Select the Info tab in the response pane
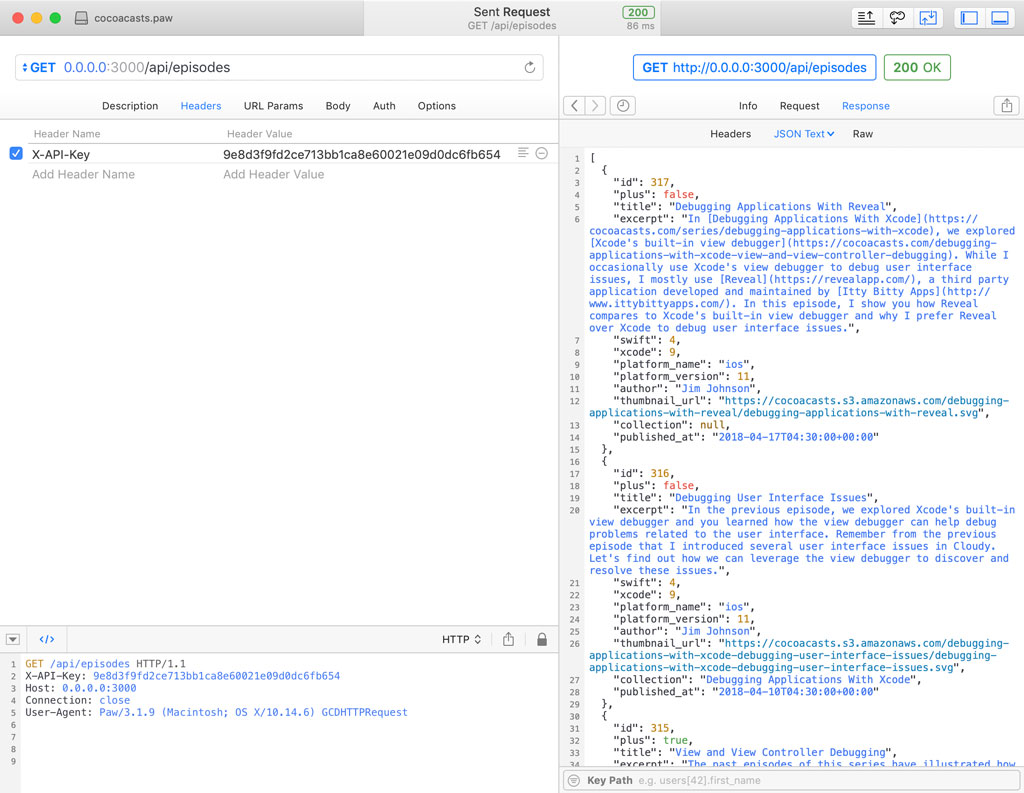Image resolution: width=1024 pixels, height=793 pixels. (748, 105)
